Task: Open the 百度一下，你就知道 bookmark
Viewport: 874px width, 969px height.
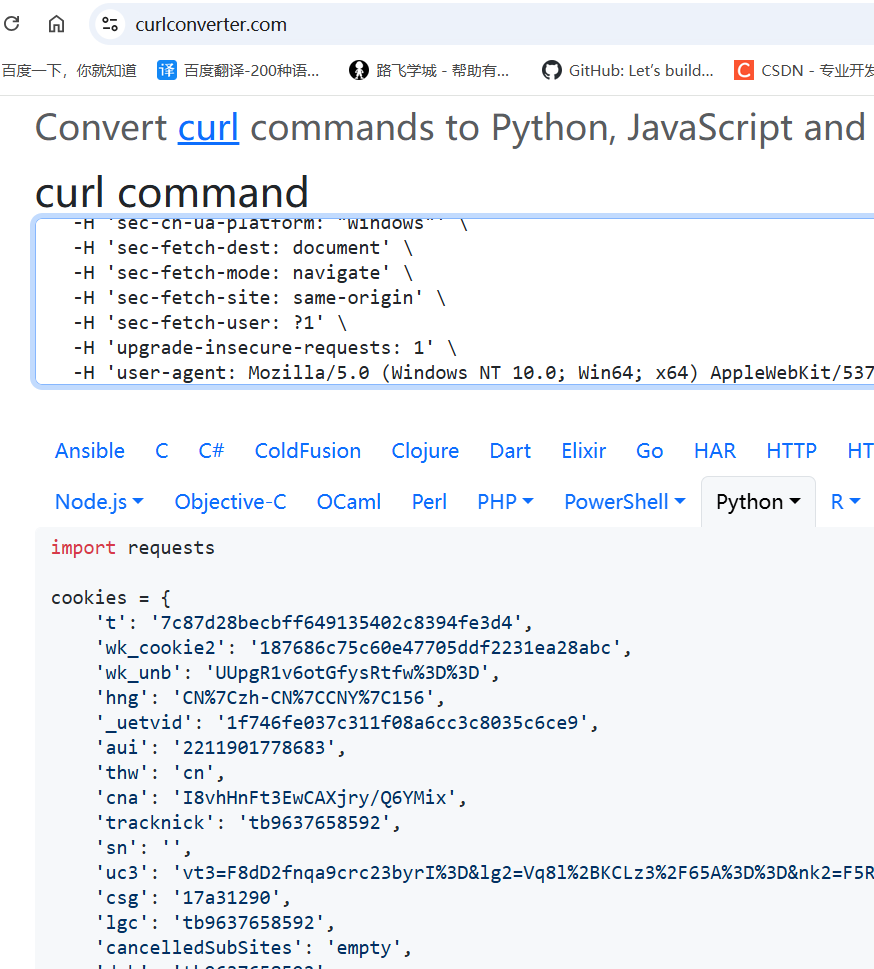Action: tap(69, 70)
